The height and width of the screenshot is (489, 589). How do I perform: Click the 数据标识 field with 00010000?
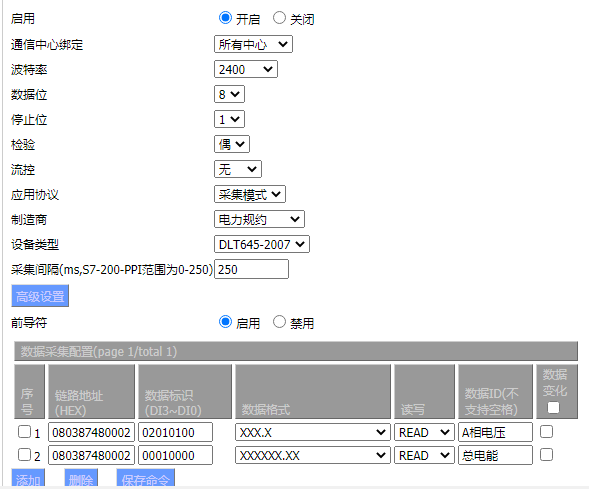click(x=175, y=456)
